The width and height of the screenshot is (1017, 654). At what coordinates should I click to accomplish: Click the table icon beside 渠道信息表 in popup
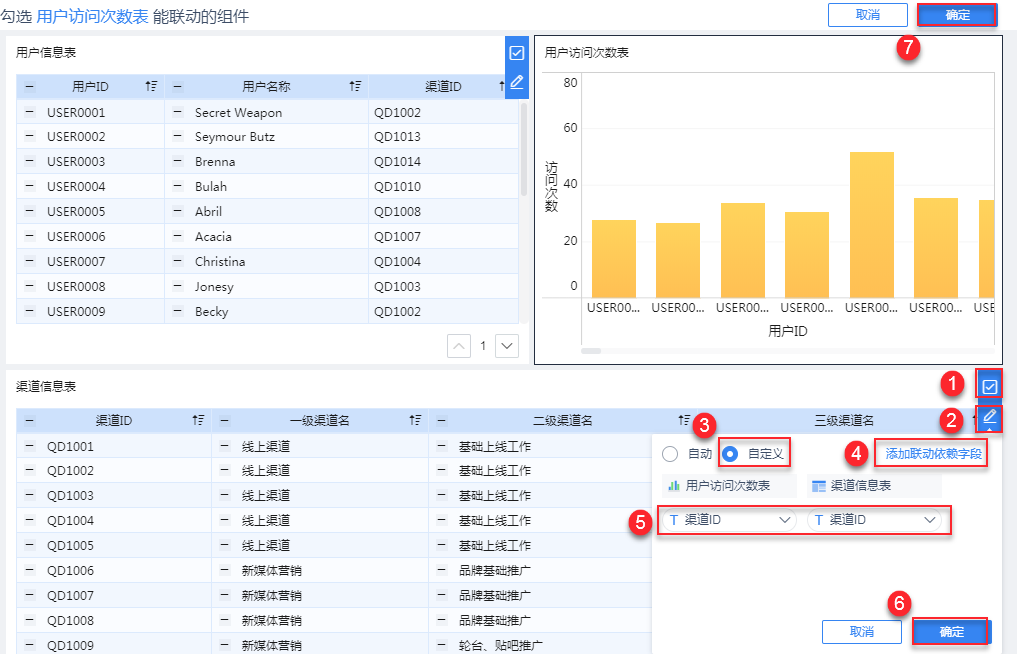(819, 486)
